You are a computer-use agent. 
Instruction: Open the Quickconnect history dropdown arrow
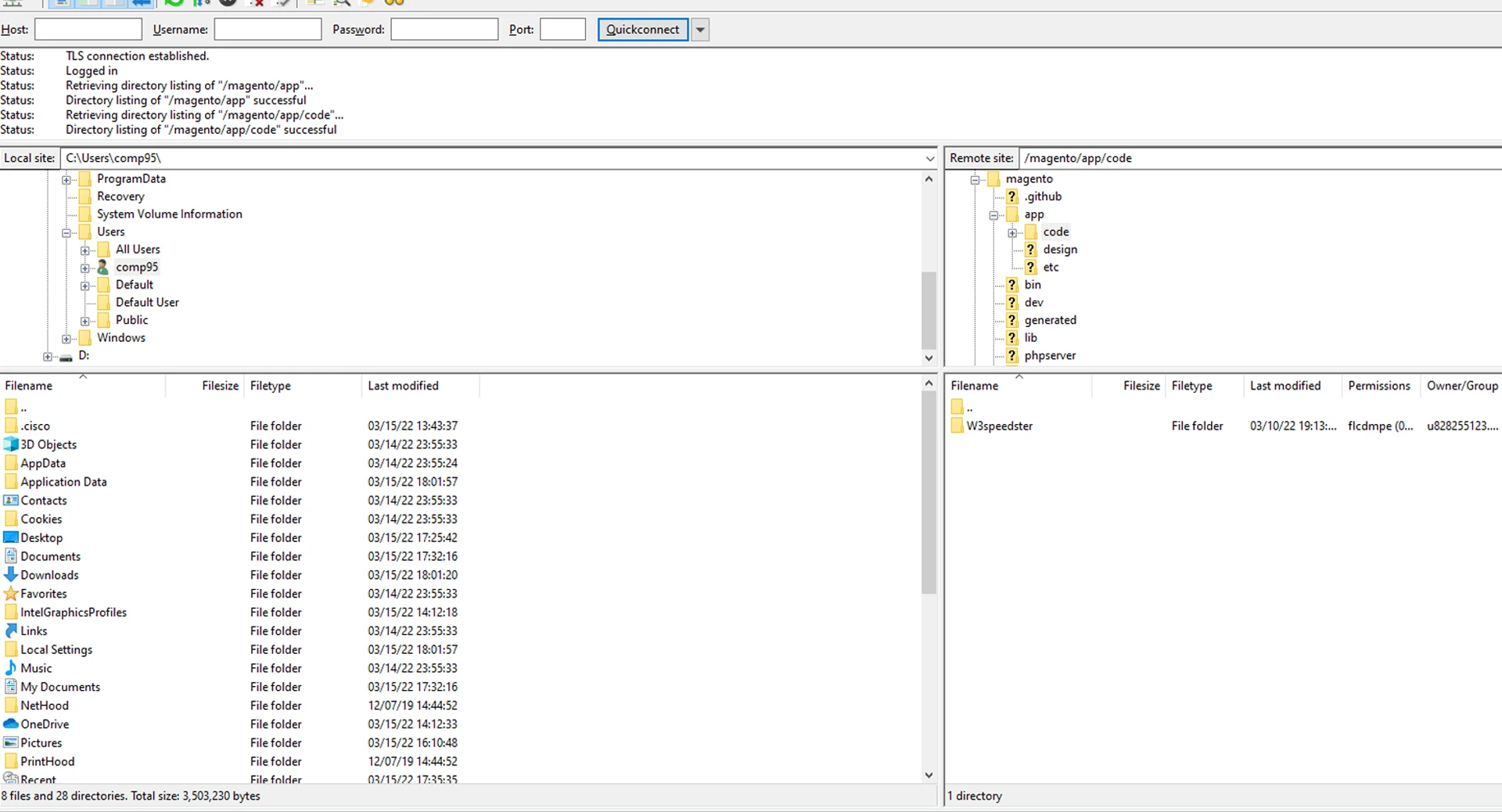[x=700, y=31]
